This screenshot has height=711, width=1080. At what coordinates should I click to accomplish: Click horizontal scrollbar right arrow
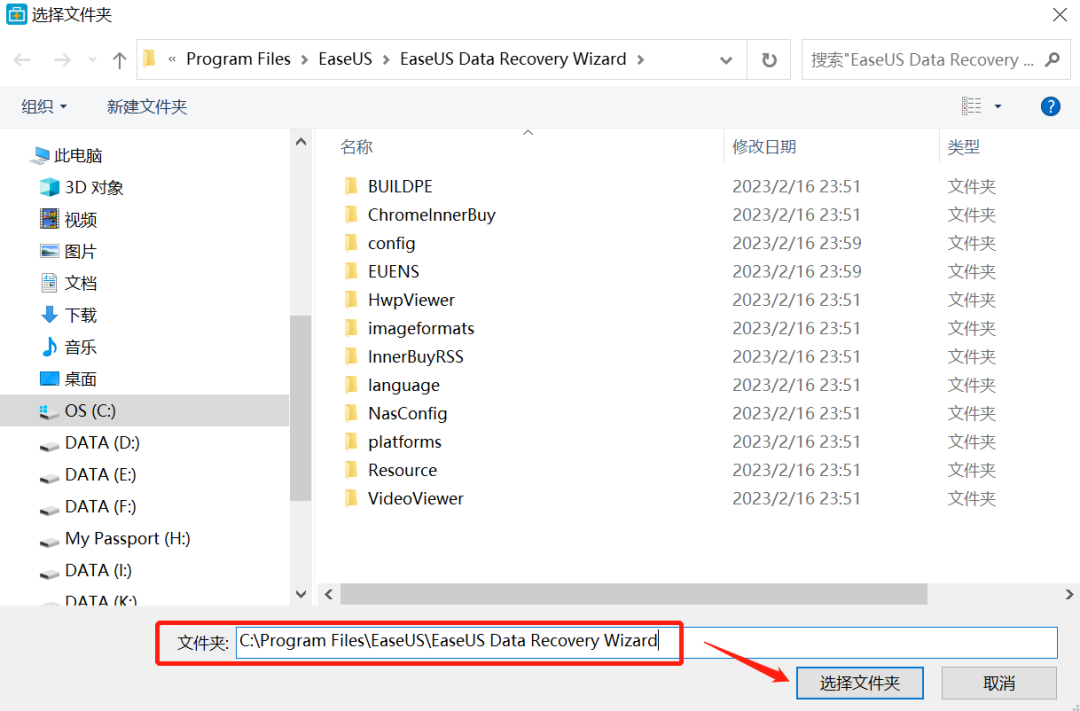(x=1069, y=594)
